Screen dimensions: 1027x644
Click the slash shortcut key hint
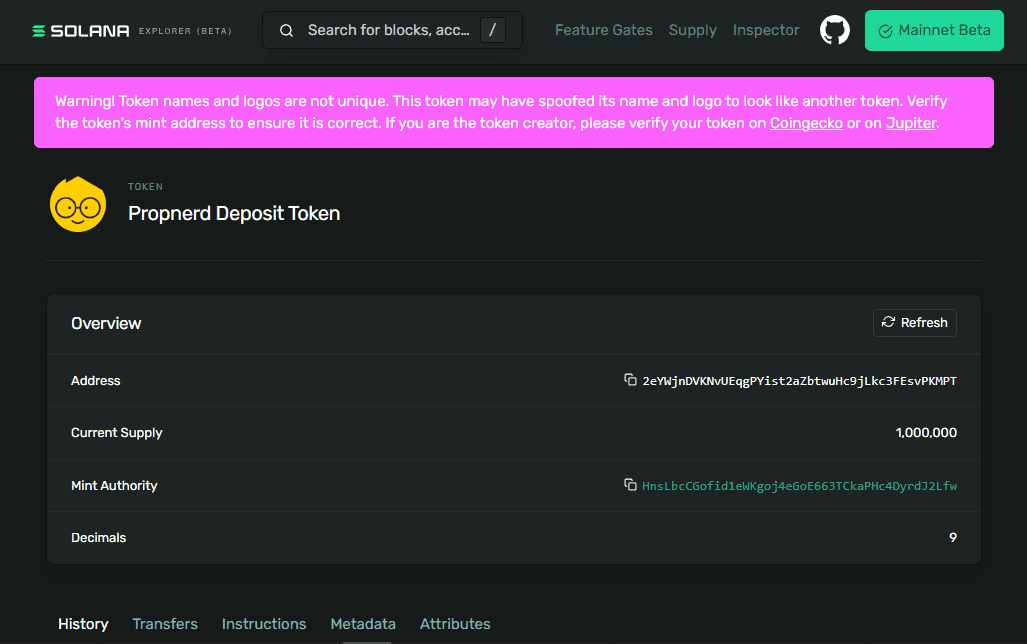coord(493,30)
